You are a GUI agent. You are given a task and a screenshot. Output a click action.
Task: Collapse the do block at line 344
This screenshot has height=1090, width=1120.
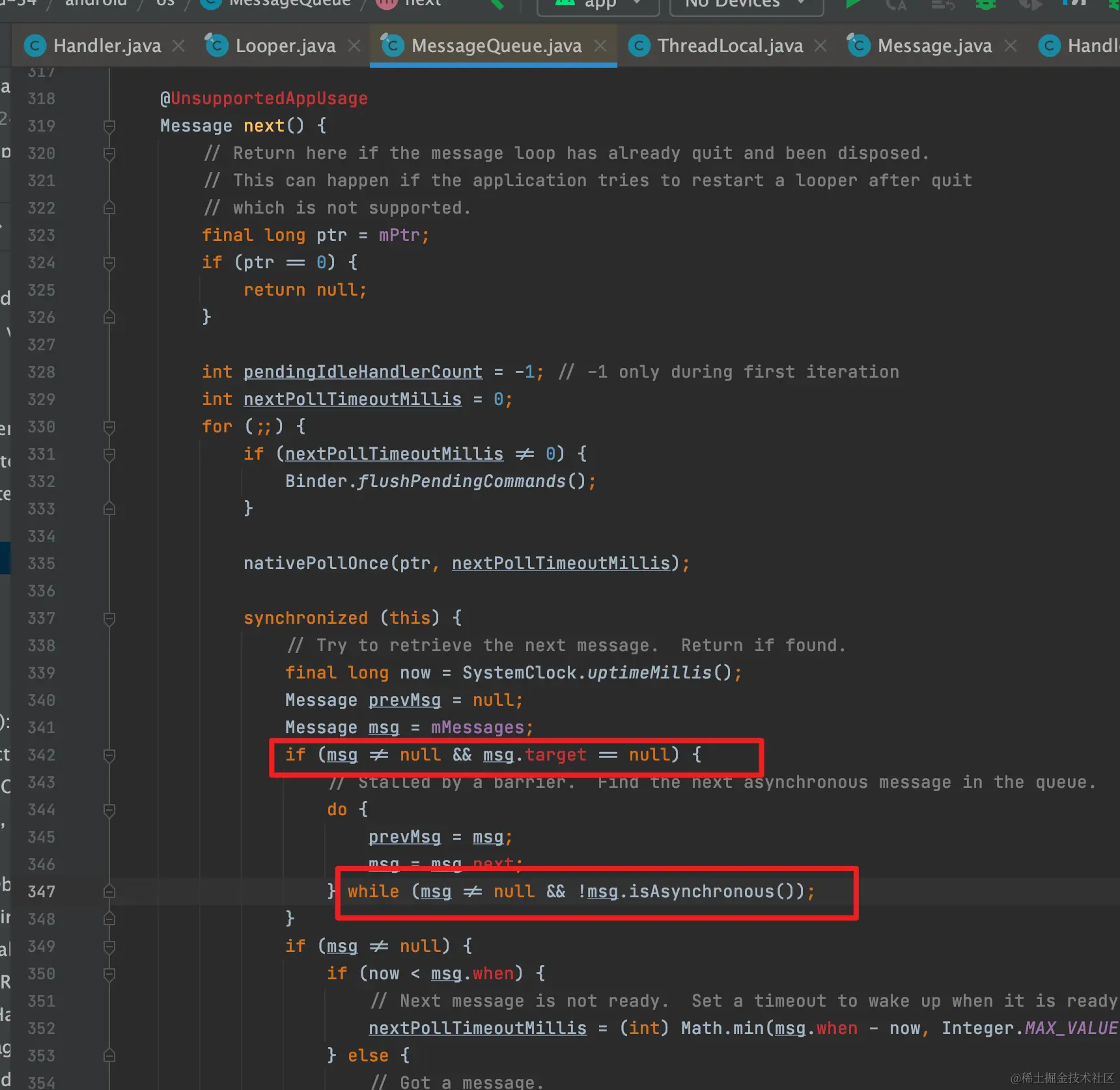pos(109,809)
